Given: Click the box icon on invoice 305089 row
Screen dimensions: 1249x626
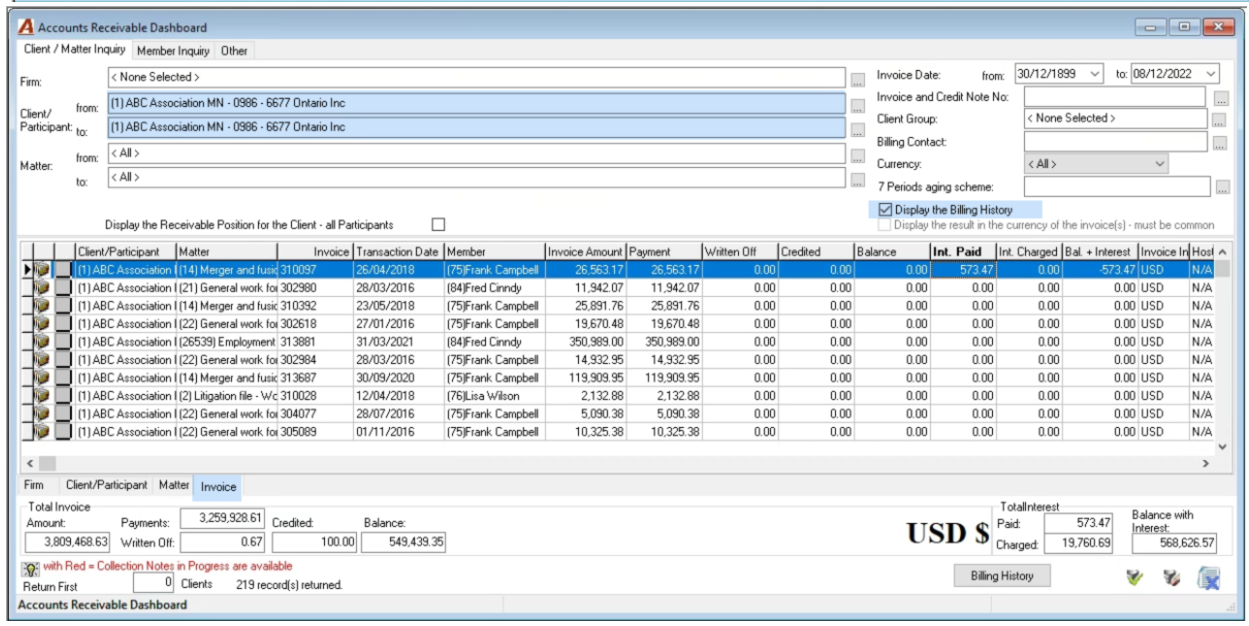Looking at the screenshot, I should (42, 432).
